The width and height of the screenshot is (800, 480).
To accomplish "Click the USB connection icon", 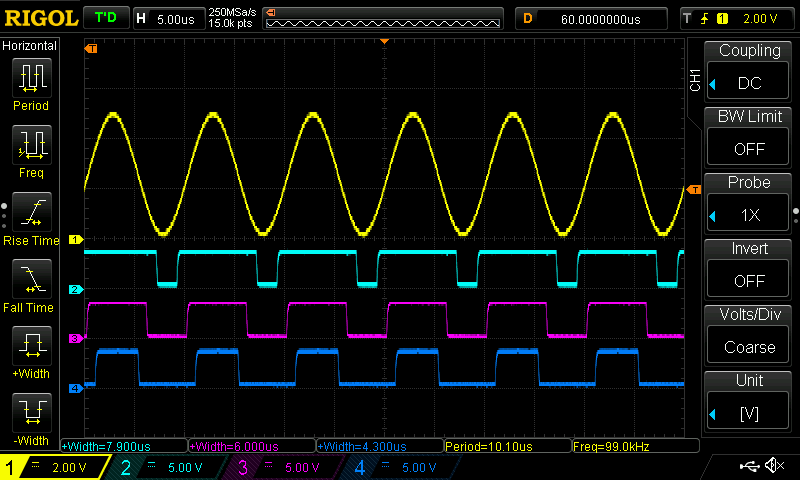I will pyautogui.click(x=749, y=465).
